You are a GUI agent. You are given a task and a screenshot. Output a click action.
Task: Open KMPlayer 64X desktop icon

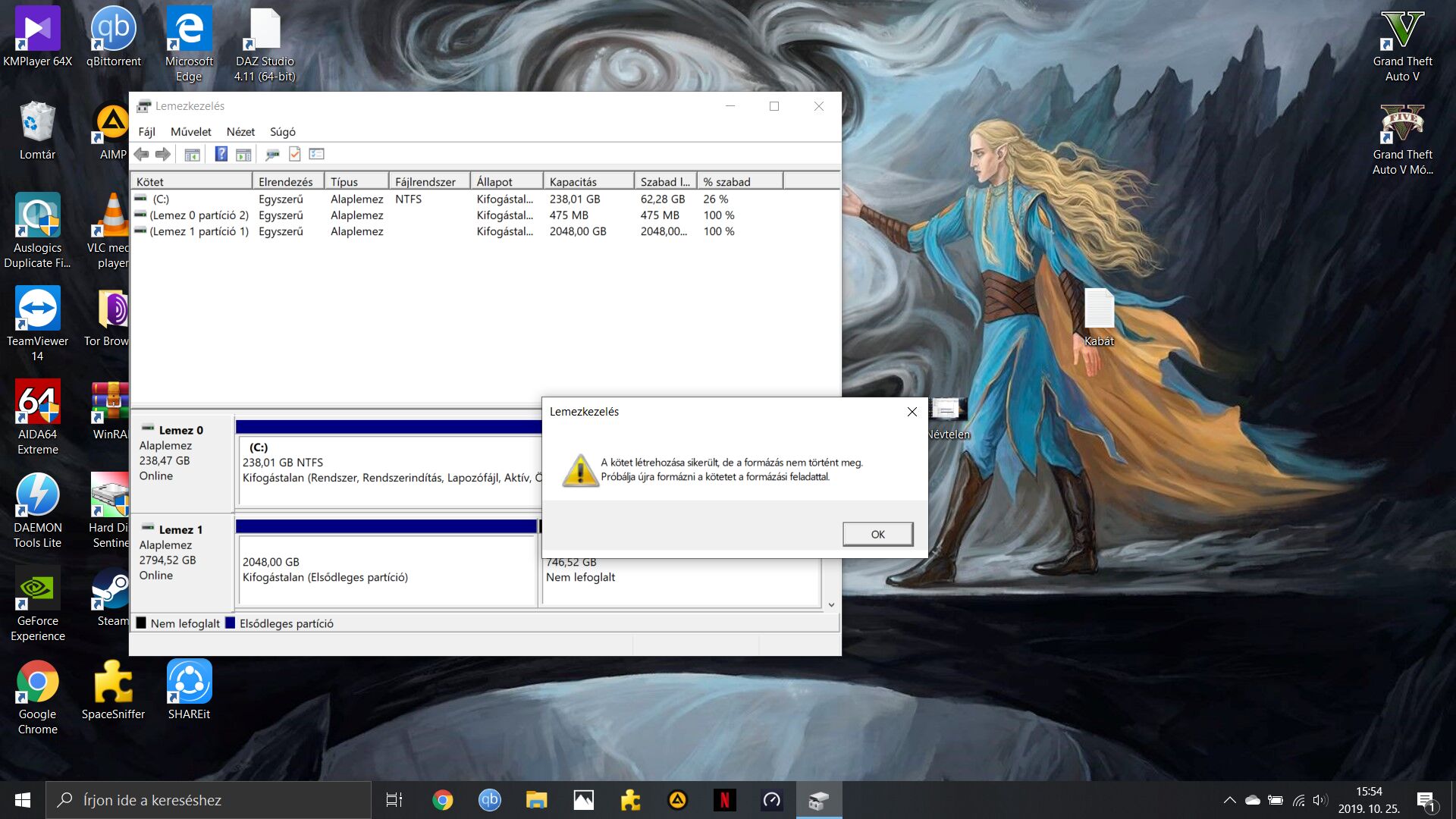click(x=38, y=38)
